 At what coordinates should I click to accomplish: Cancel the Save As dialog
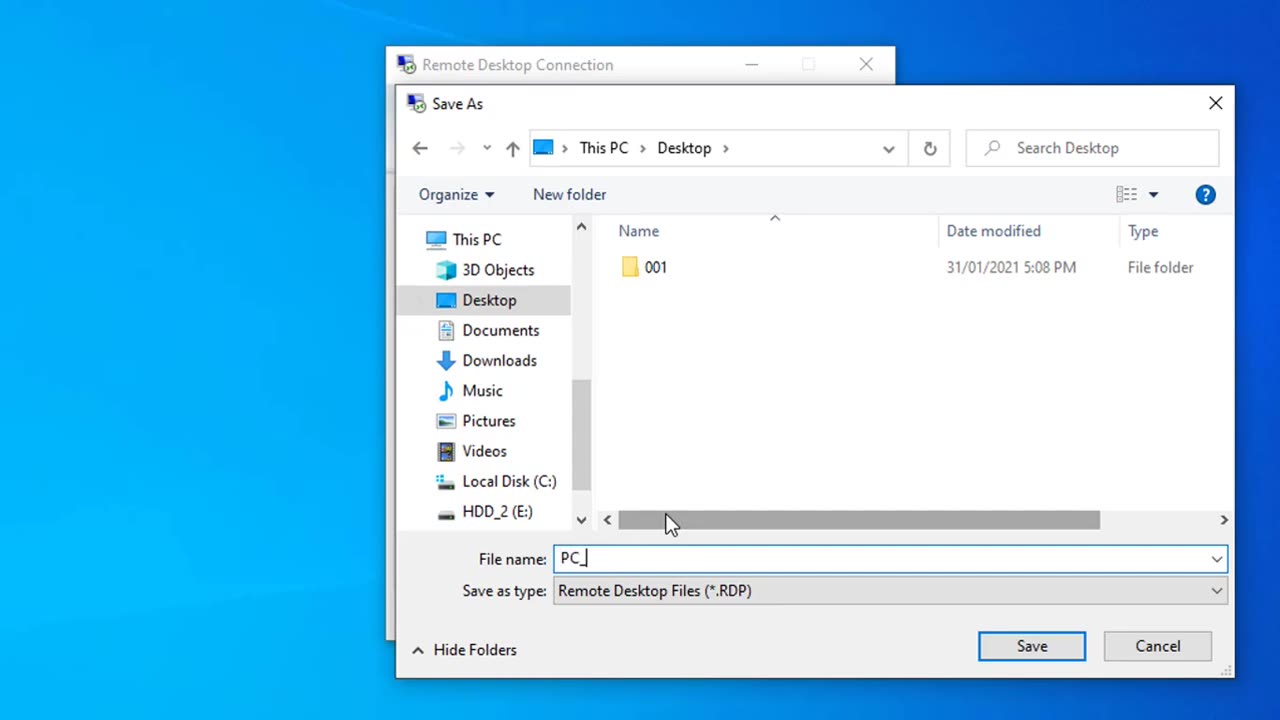[x=1158, y=646]
